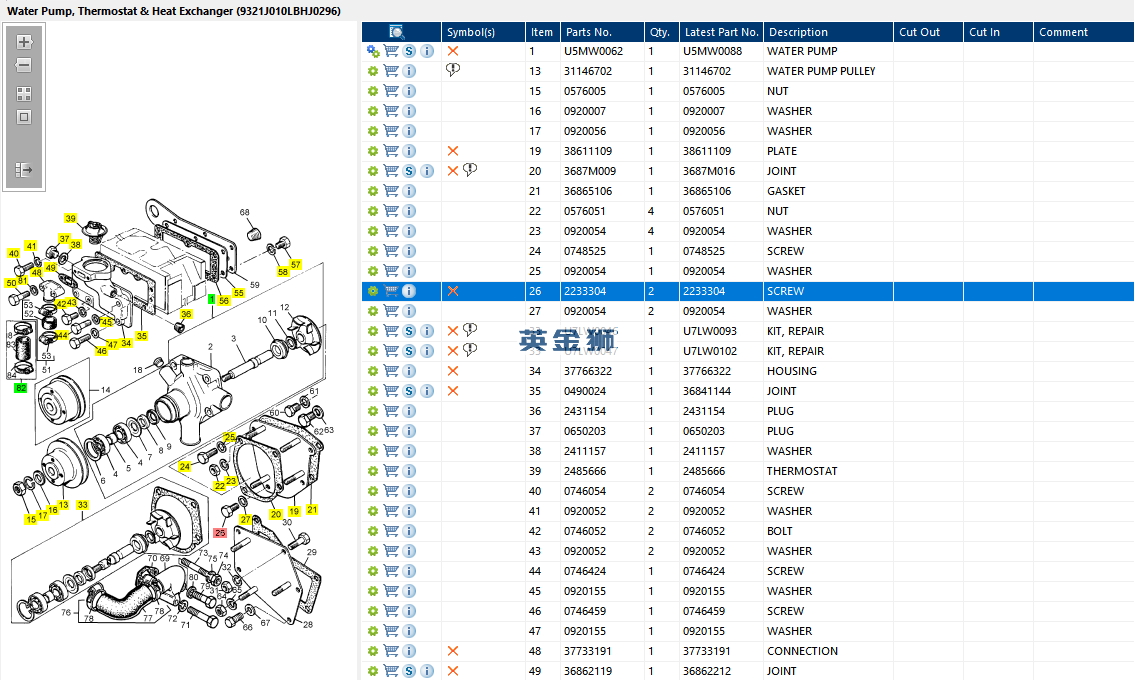Screen dimensions: 1134x680
Task: Click callout 57 on the diagram
Action: point(296,265)
